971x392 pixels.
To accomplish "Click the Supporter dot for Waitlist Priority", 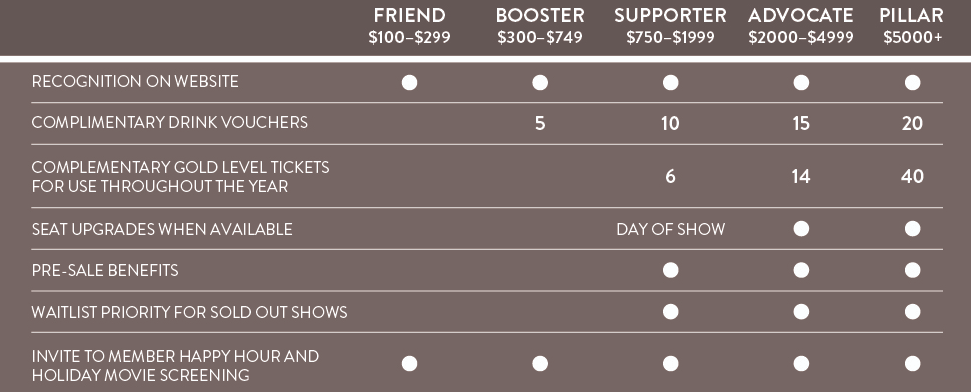I will click(x=671, y=311).
